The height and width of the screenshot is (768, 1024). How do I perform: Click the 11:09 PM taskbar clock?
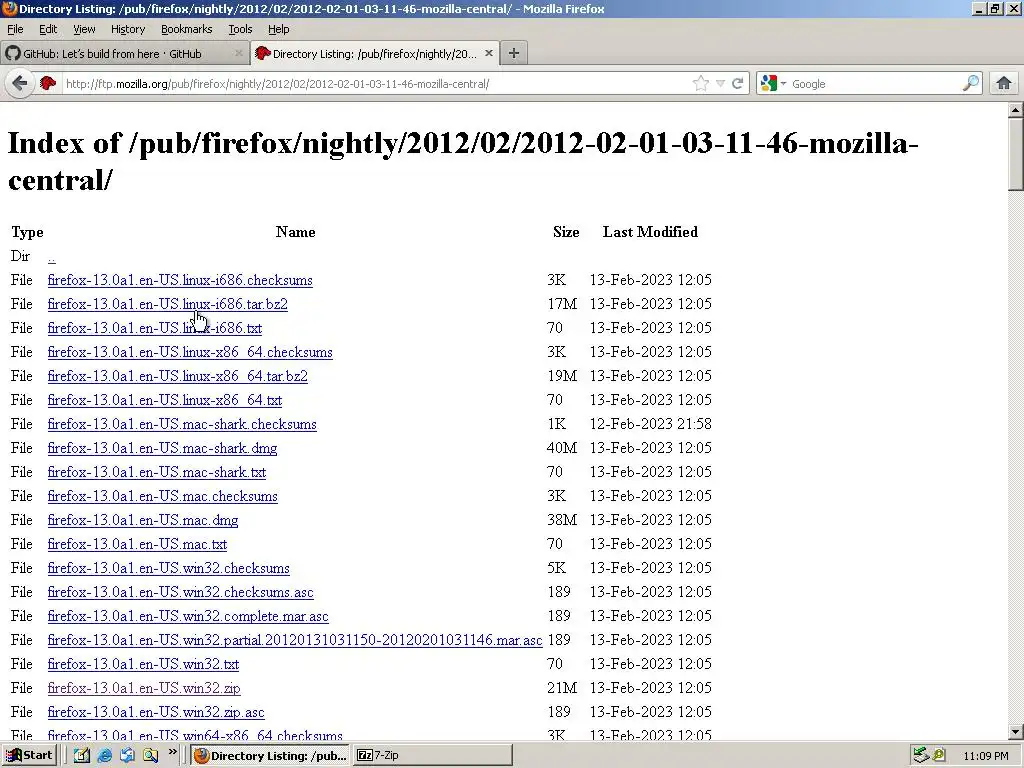tap(985, 756)
